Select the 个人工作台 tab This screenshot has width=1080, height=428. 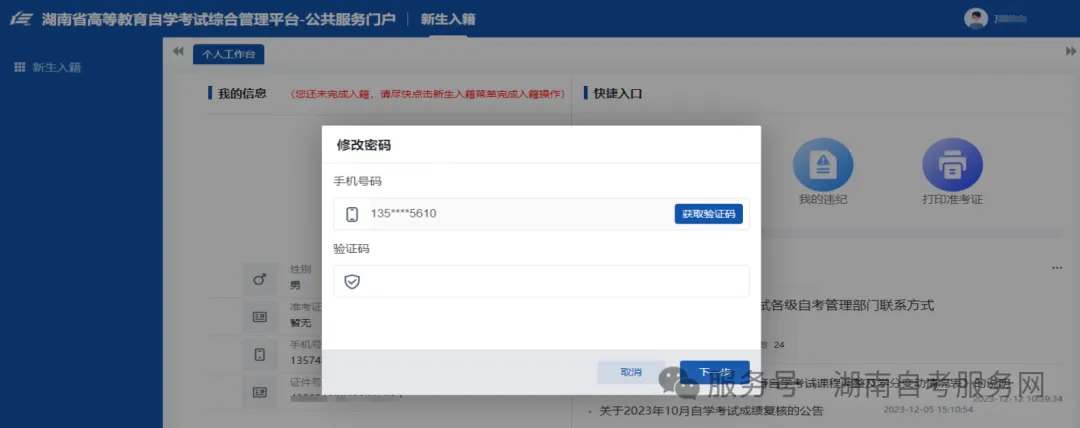point(228,55)
